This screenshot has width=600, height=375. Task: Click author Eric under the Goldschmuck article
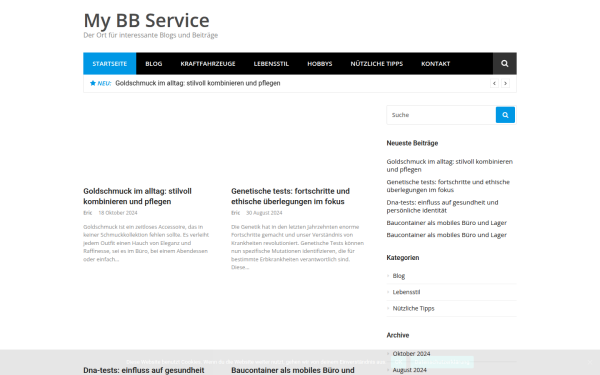pos(88,213)
